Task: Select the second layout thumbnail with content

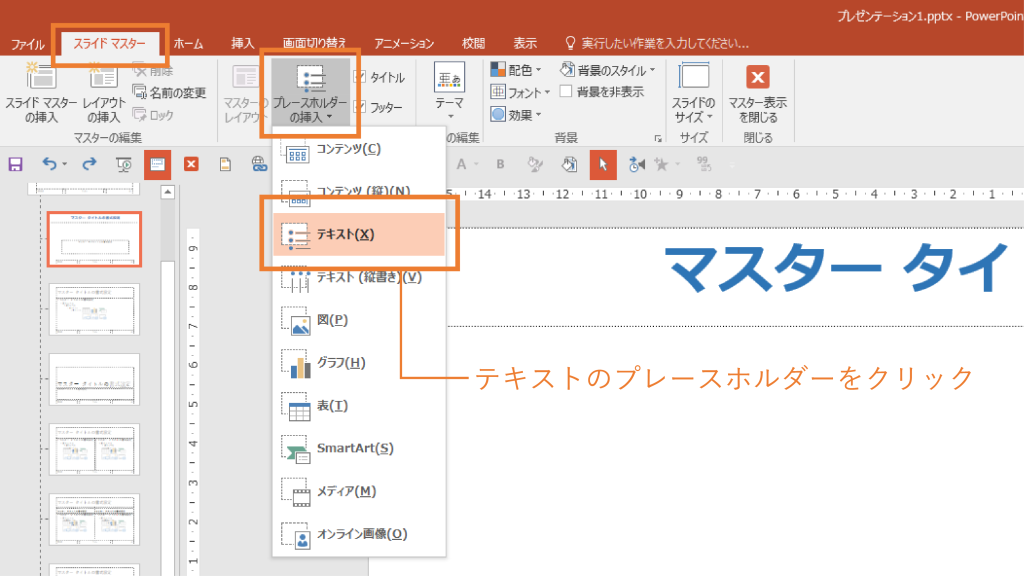Action: (95, 310)
